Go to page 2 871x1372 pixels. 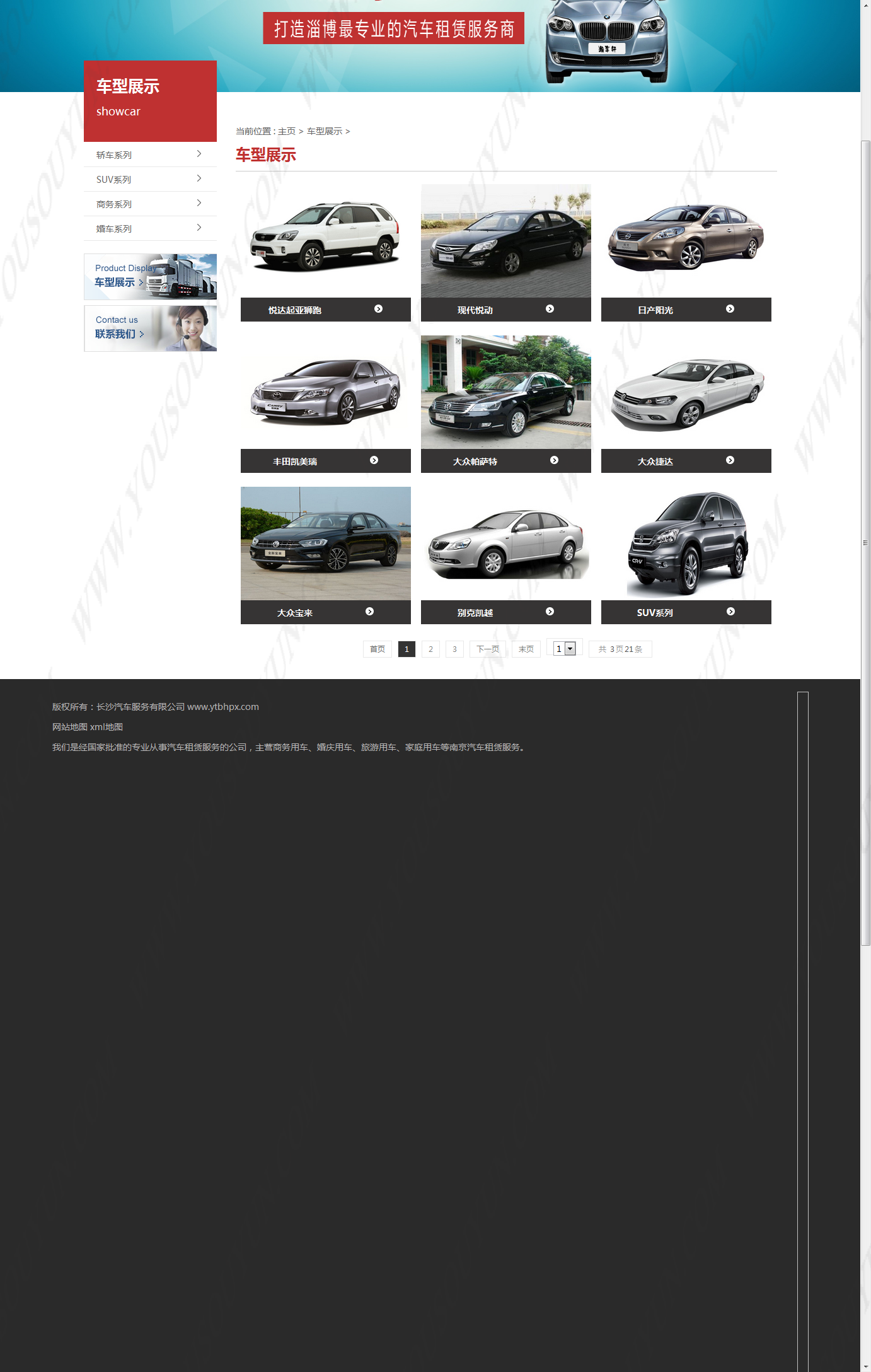click(430, 649)
